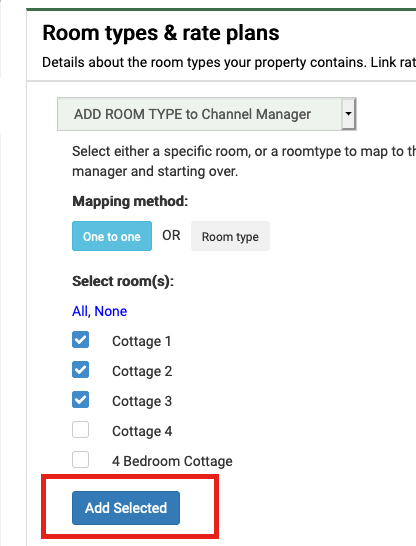Uncheck the Cottage 1 checkbox
This screenshot has height=546, width=416.
(x=80, y=340)
